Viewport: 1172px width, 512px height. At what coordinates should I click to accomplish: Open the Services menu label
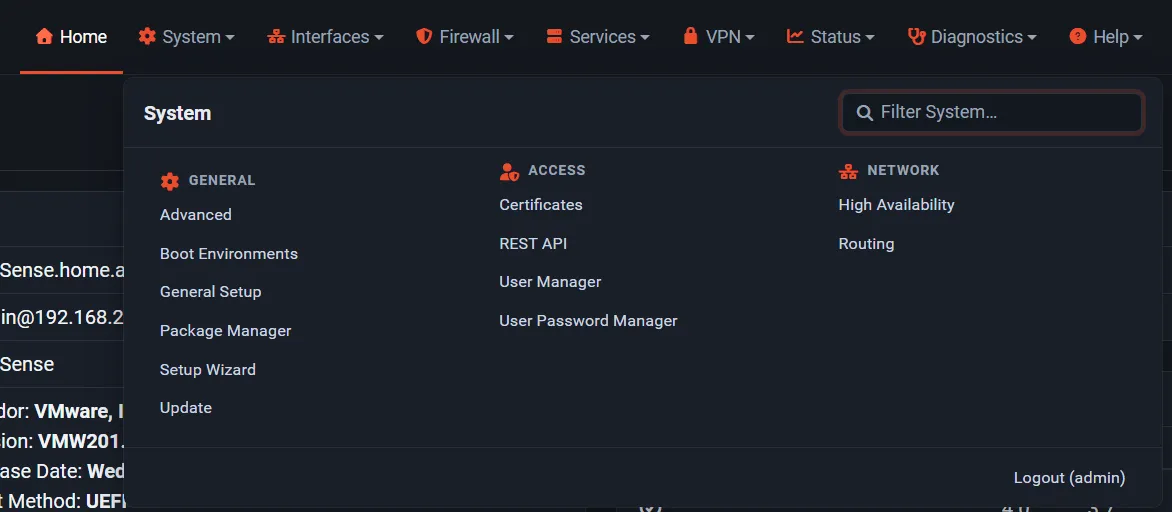coord(602,37)
